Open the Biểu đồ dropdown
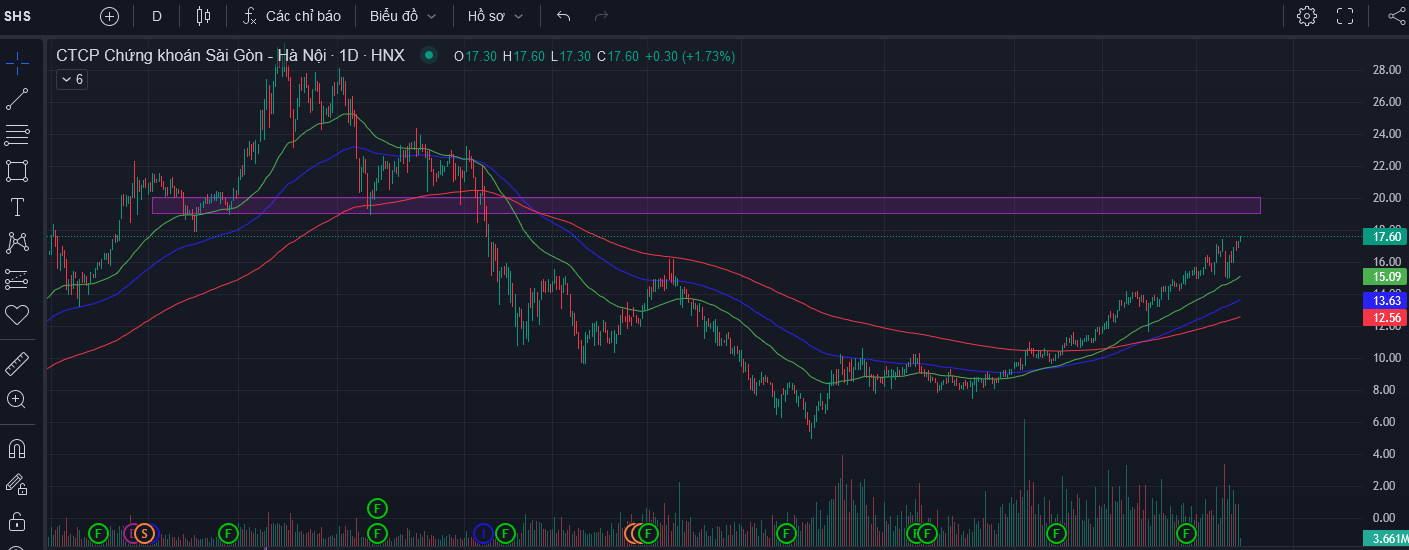The width and height of the screenshot is (1409, 550). point(403,16)
